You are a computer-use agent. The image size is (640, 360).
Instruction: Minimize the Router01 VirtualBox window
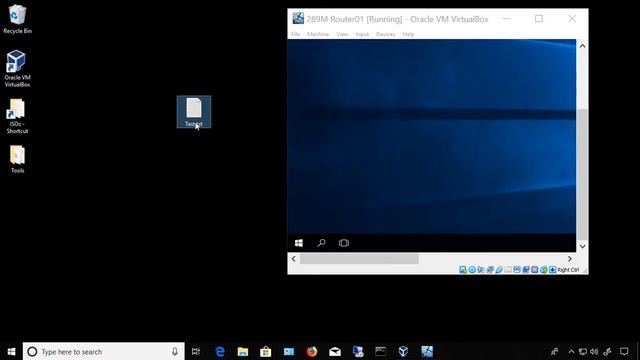tap(507, 19)
